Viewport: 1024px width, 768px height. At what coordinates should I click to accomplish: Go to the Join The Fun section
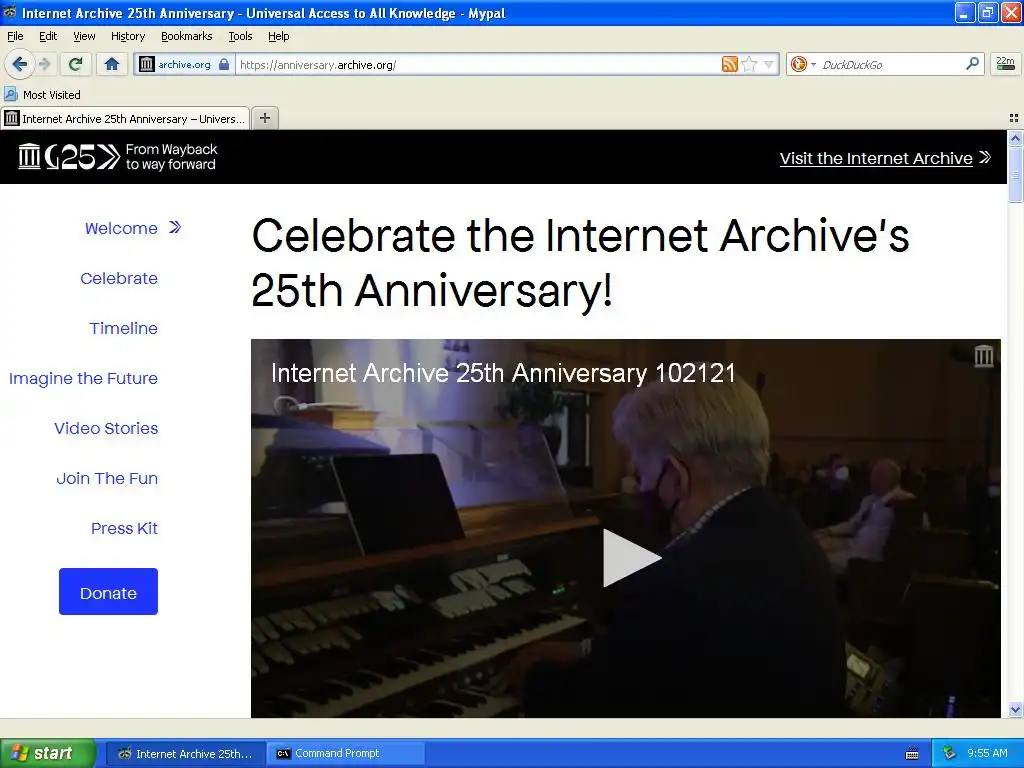coord(107,478)
